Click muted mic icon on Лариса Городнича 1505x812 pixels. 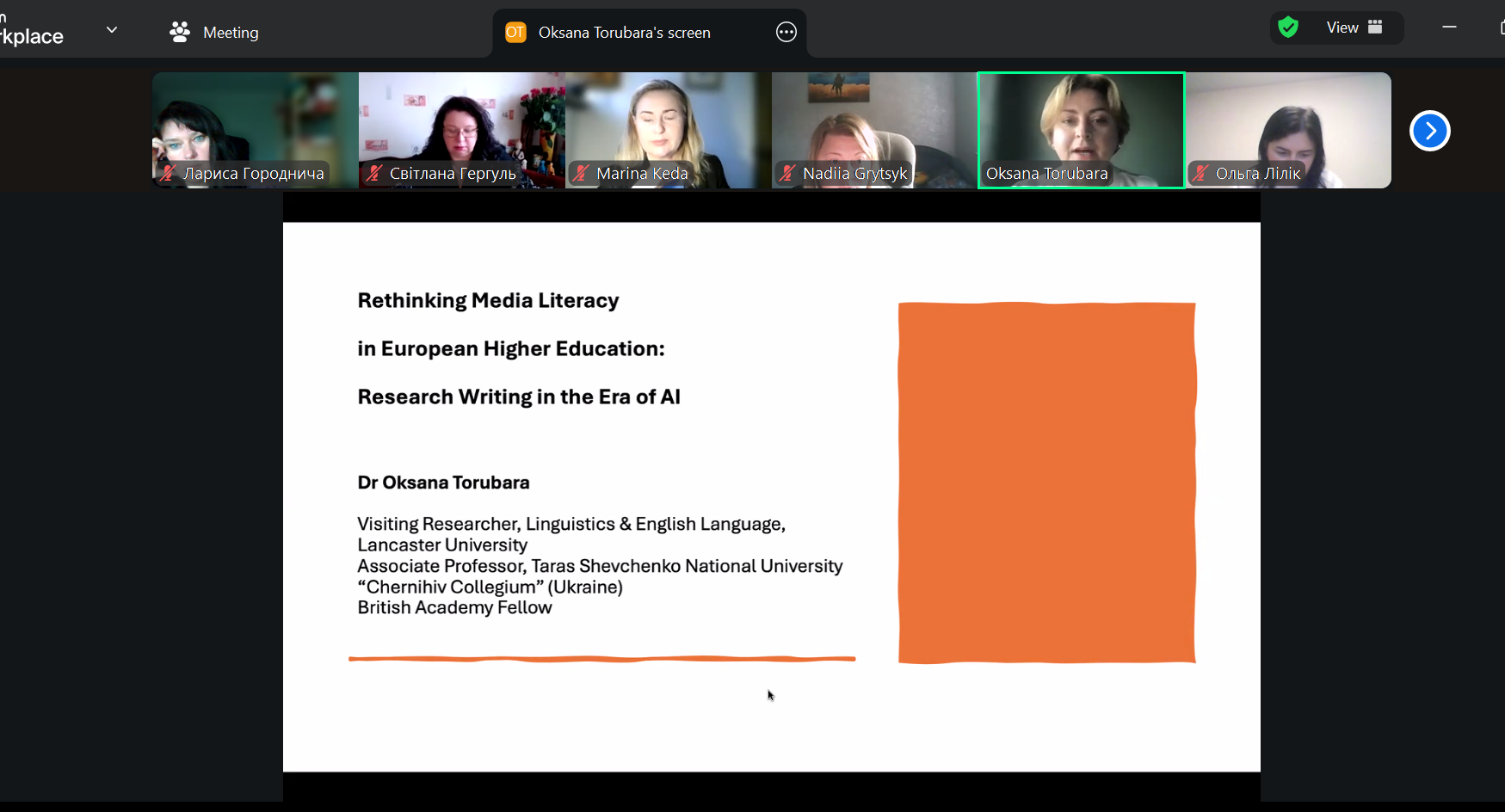169,173
